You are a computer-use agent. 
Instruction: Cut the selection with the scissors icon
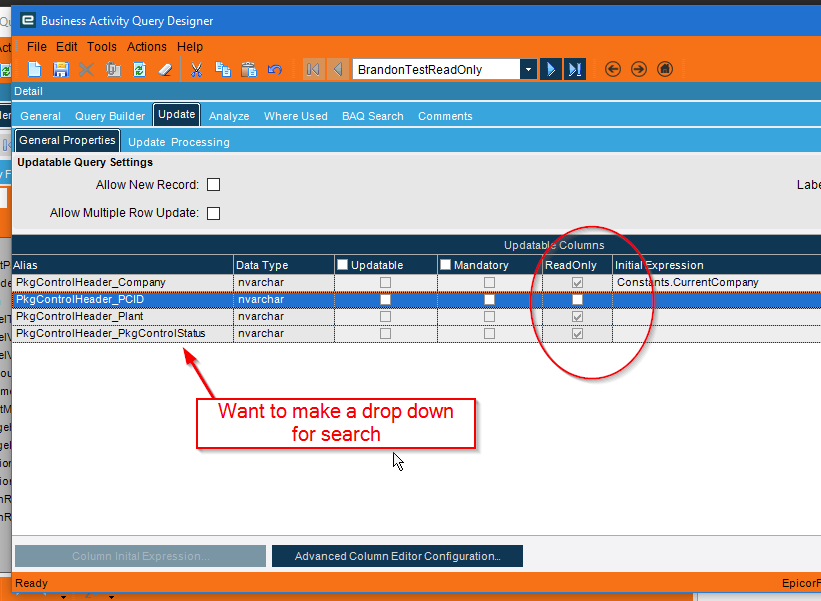click(x=197, y=69)
